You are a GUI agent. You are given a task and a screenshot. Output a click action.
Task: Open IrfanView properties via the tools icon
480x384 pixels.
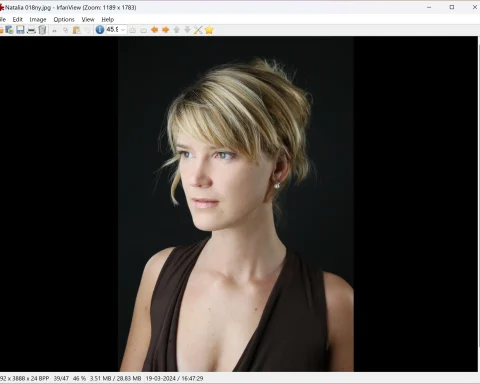pos(198,30)
